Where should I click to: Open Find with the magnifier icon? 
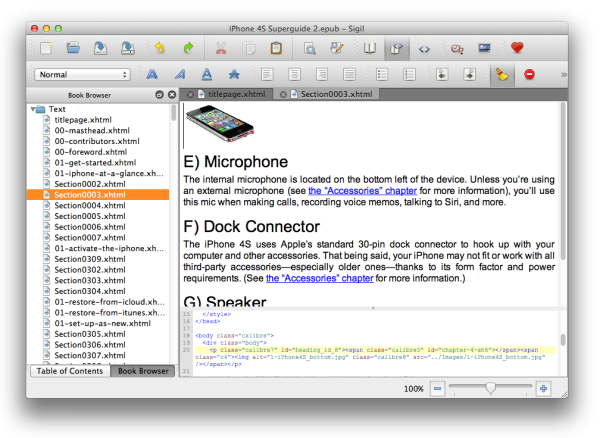pyautogui.click(x=309, y=48)
